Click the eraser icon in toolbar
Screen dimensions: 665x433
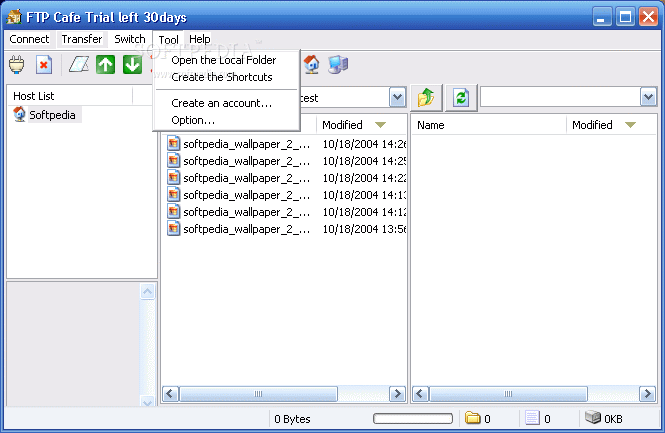pyautogui.click(x=79, y=65)
